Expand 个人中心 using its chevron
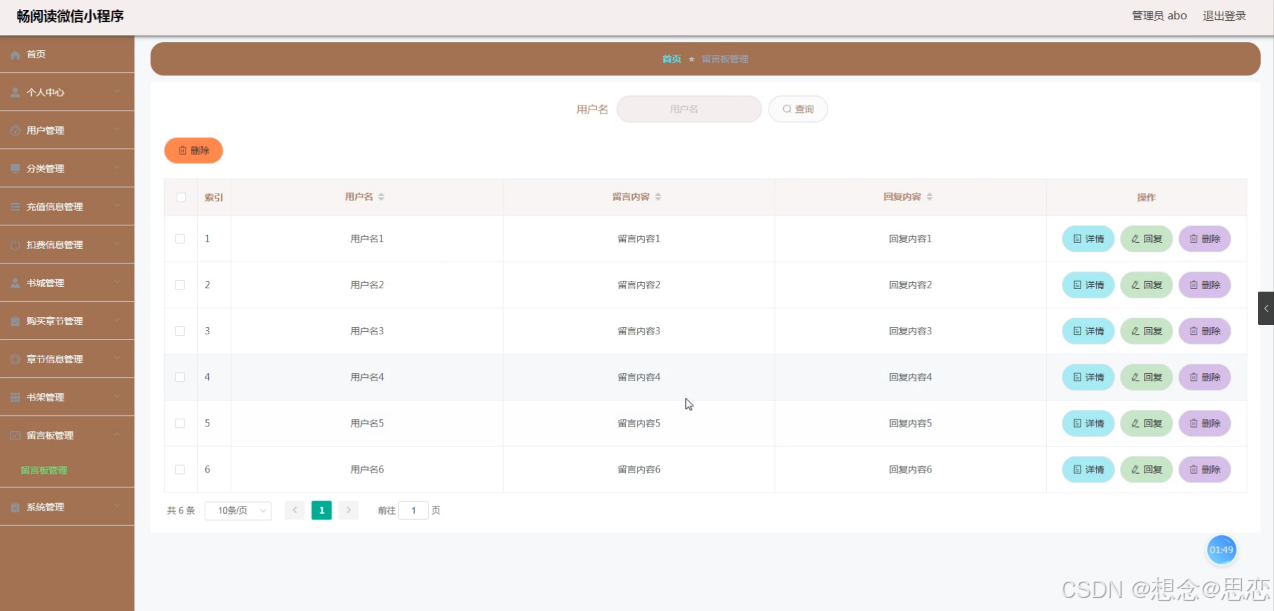The image size is (1274, 611). (x=117, y=92)
